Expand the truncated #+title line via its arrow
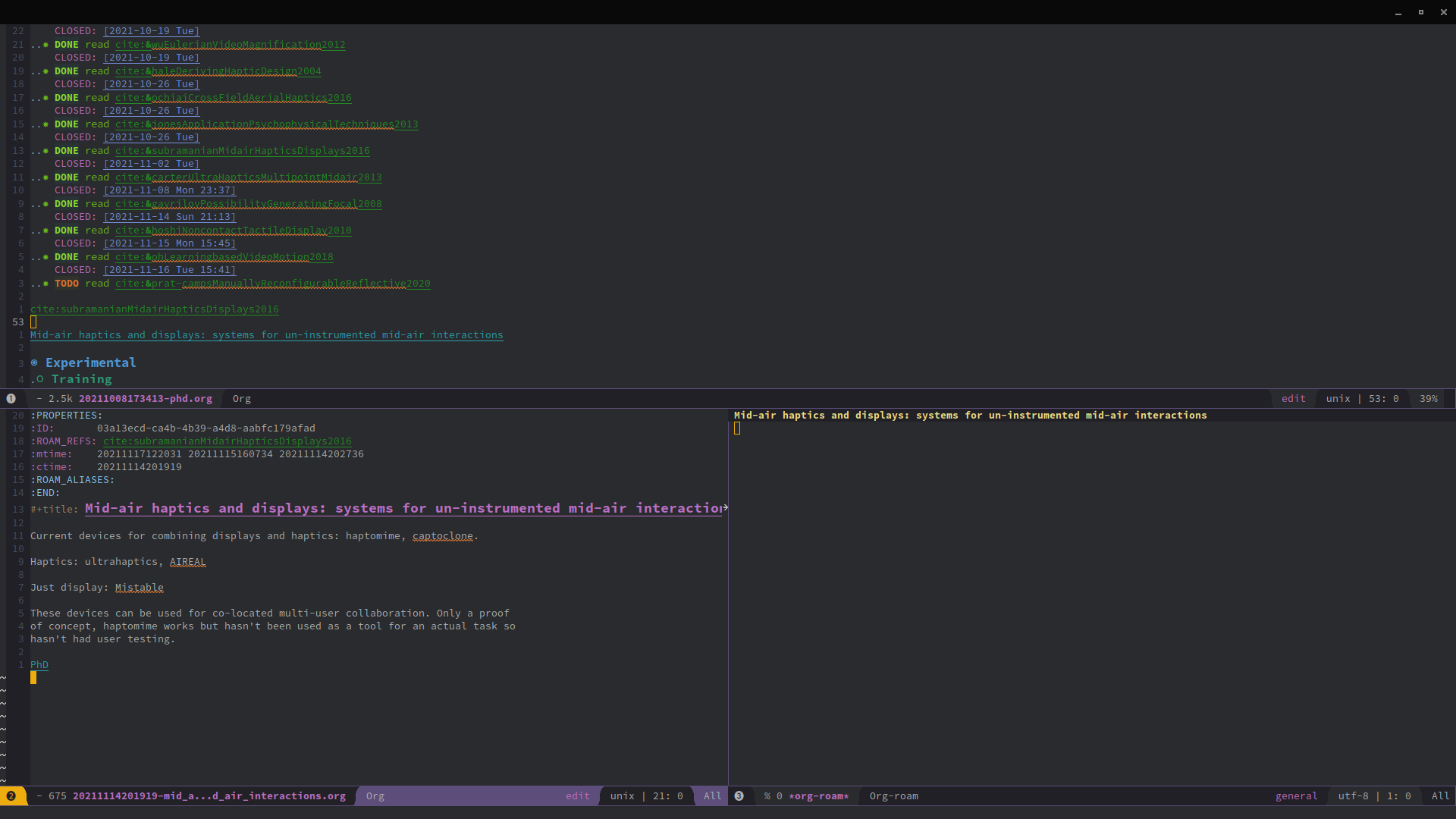Image resolution: width=1456 pixels, height=819 pixels. coord(725,508)
